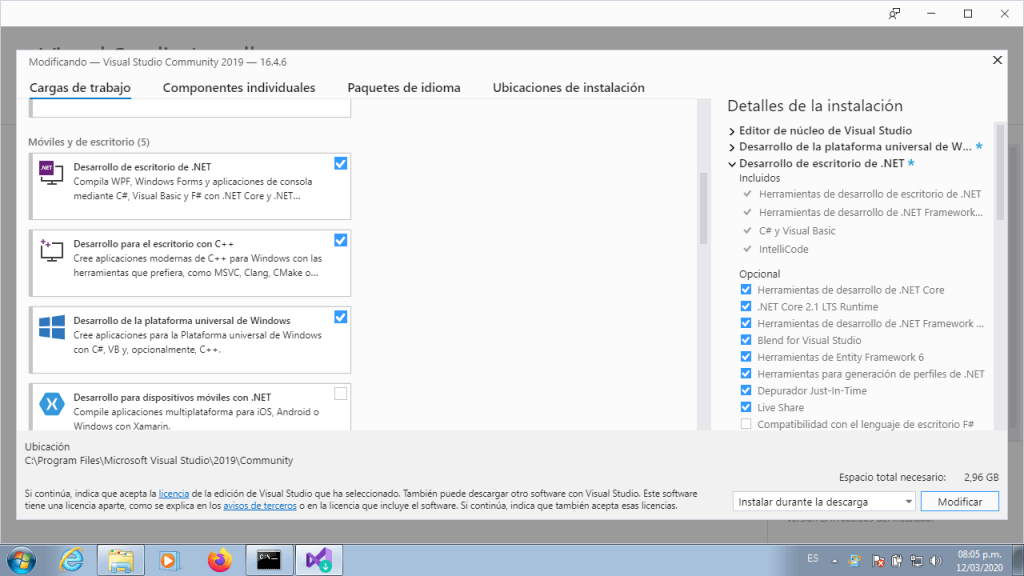This screenshot has height=576, width=1024.
Task: Click the C++ desktop development workload icon
Action: tap(51, 249)
